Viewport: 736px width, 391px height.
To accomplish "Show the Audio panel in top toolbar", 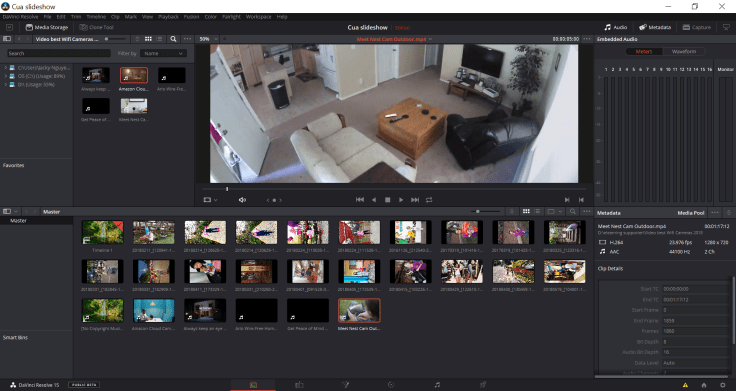I will [615, 27].
